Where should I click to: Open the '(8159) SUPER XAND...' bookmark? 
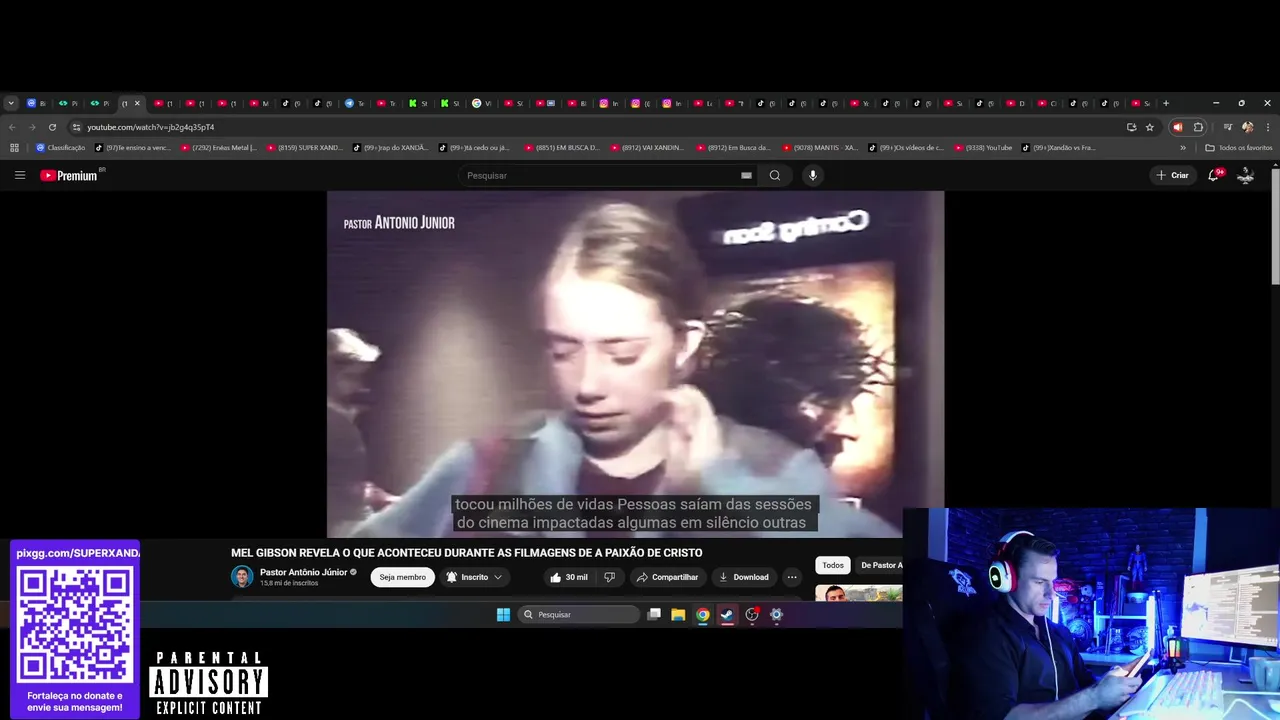click(x=304, y=147)
